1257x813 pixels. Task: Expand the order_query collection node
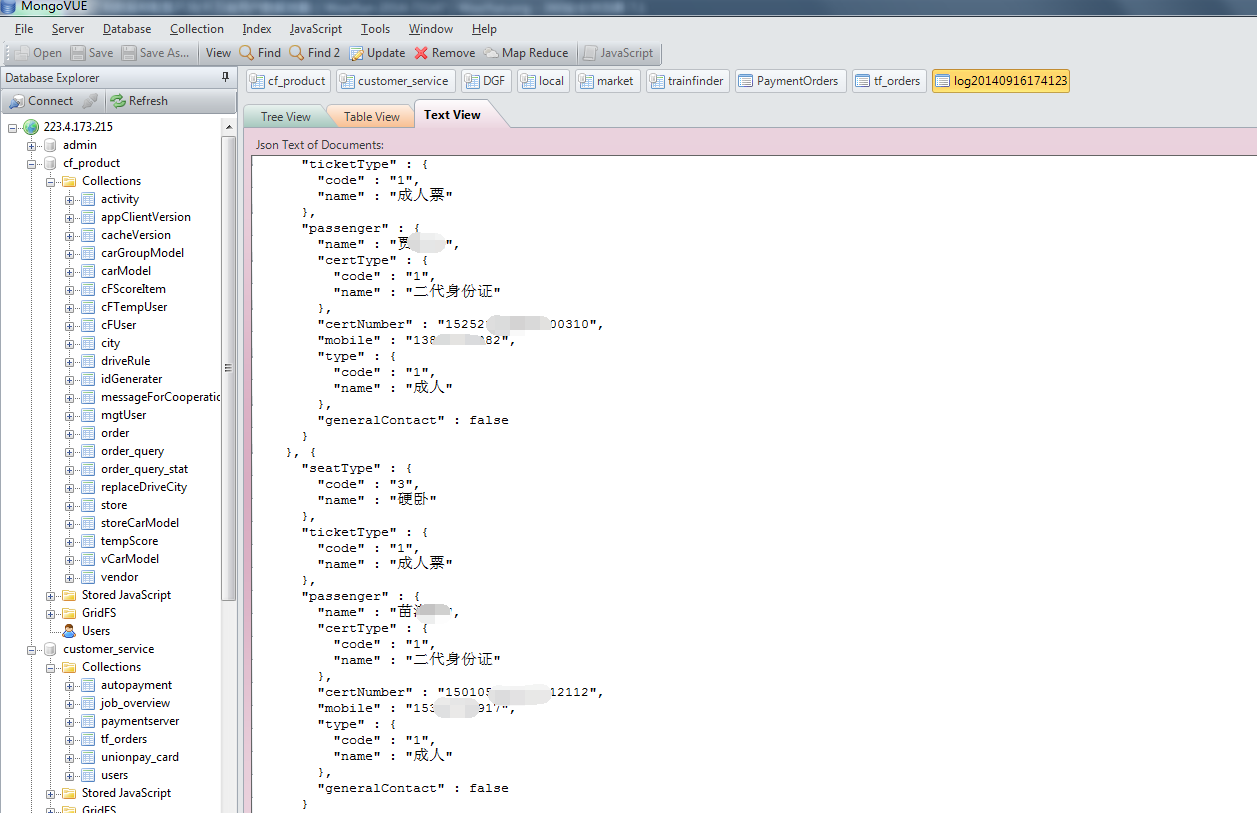click(70, 451)
